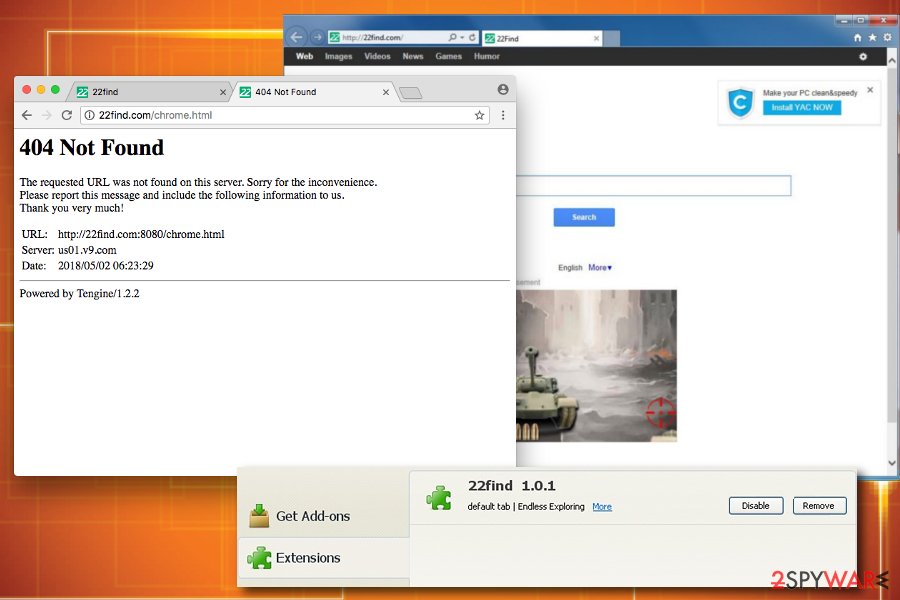Open the More link for 22find extension
Image resolution: width=900 pixels, height=600 pixels.
tap(602, 506)
